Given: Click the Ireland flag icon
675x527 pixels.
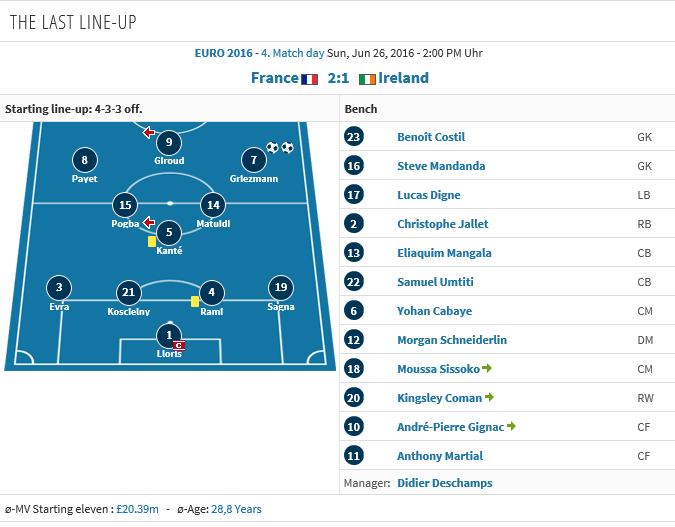Looking at the screenshot, I should pyautogui.click(x=367, y=79).
